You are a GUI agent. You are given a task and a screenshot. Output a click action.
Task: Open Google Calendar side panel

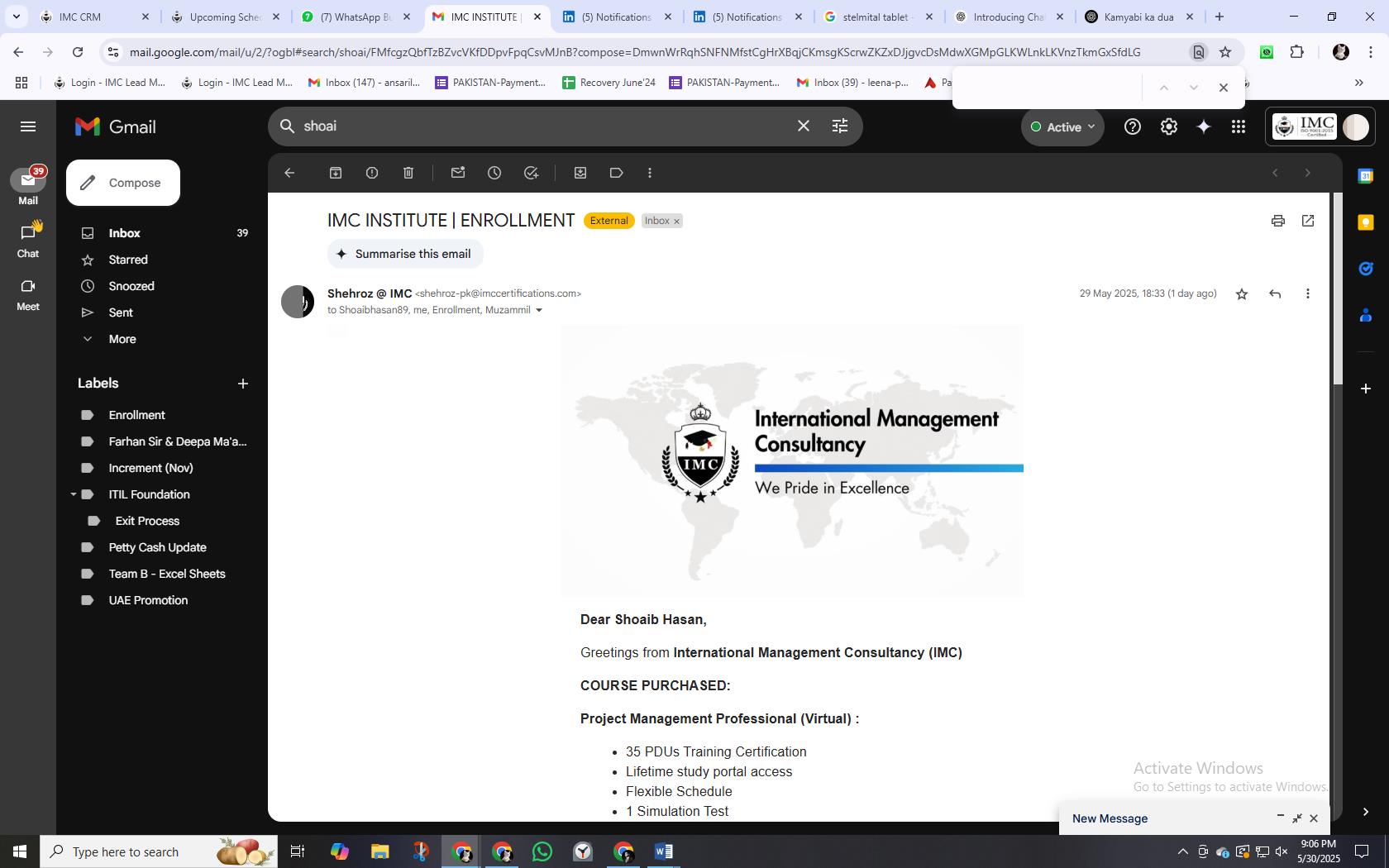[x=1366, y=176]
